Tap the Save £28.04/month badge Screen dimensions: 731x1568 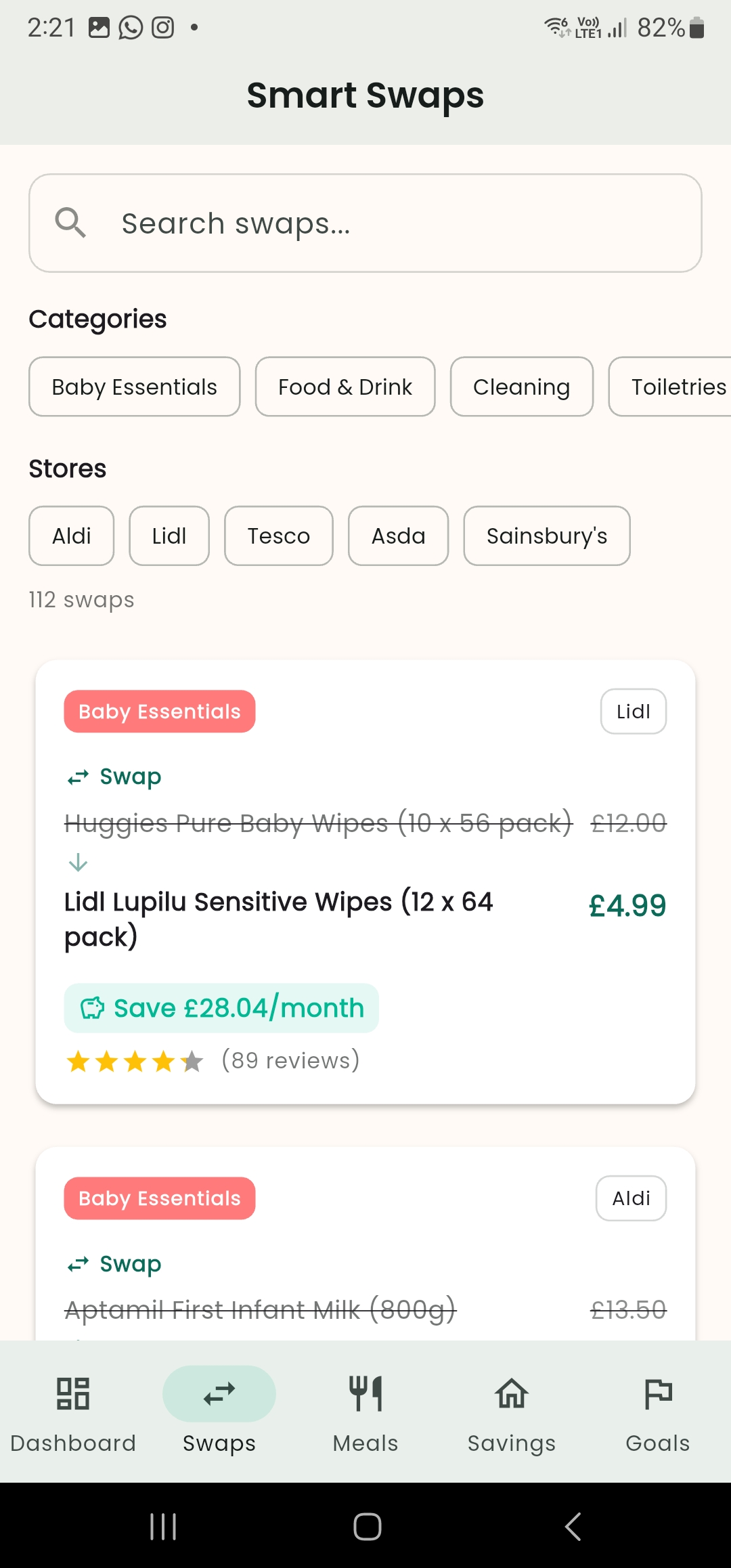pos(221,1008)
